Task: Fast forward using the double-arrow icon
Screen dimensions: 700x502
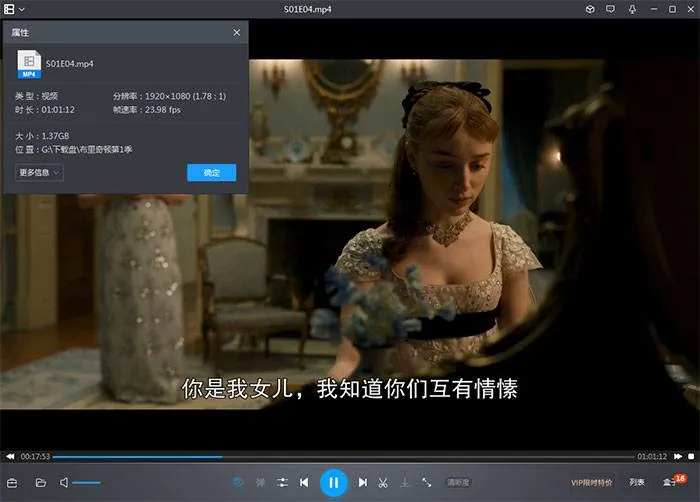Action: [x=678, y=456]
